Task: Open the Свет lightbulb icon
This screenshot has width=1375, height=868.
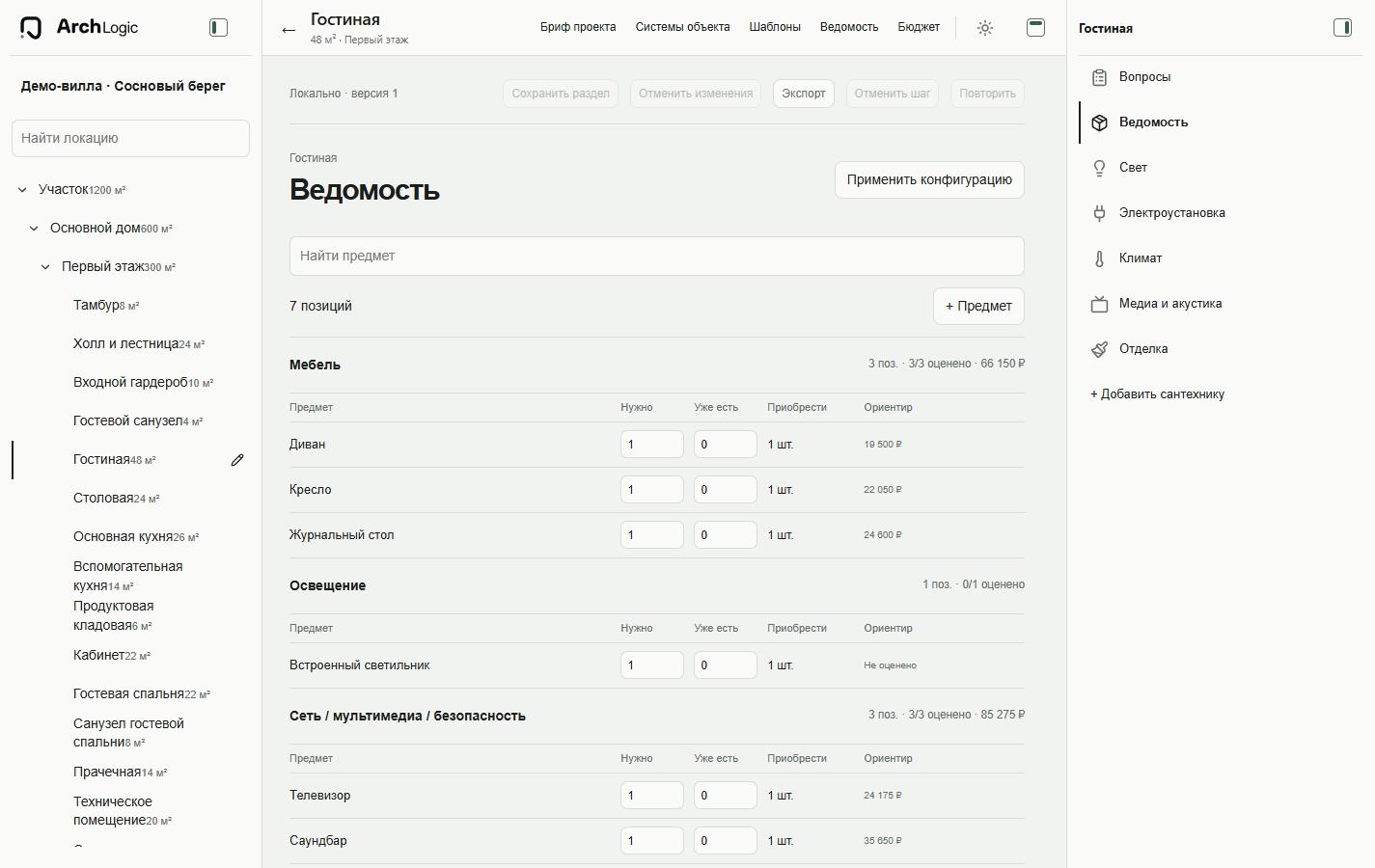Action: 1099,168
